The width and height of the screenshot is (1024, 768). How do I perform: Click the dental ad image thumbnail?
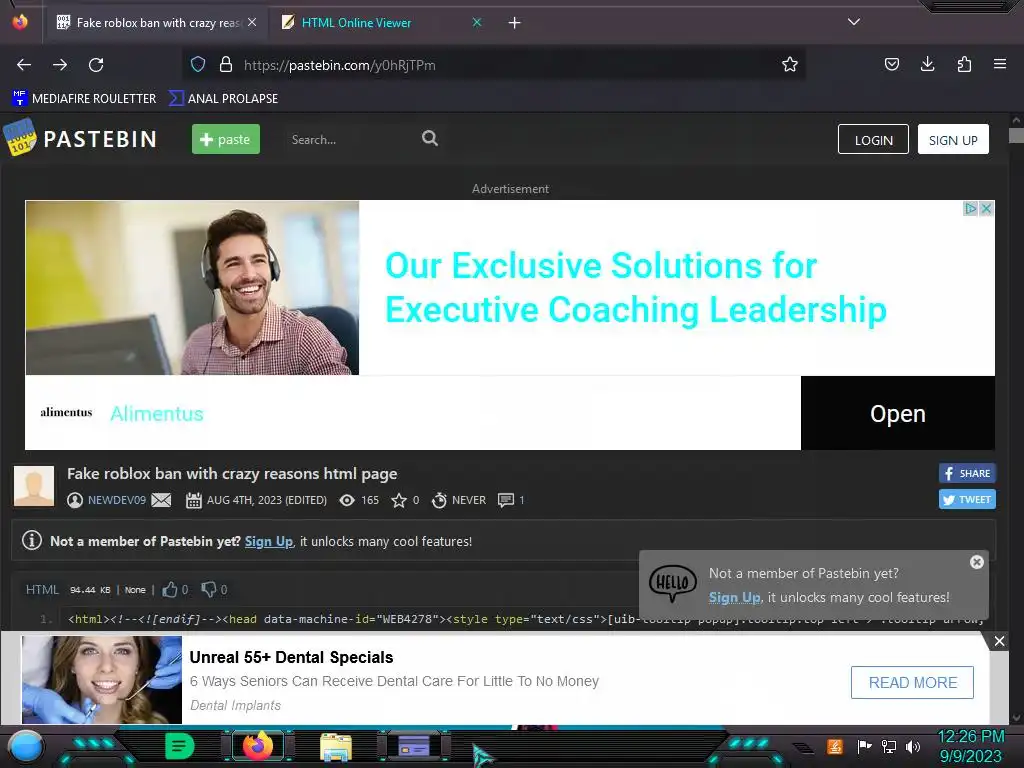(x=102, y=680)
